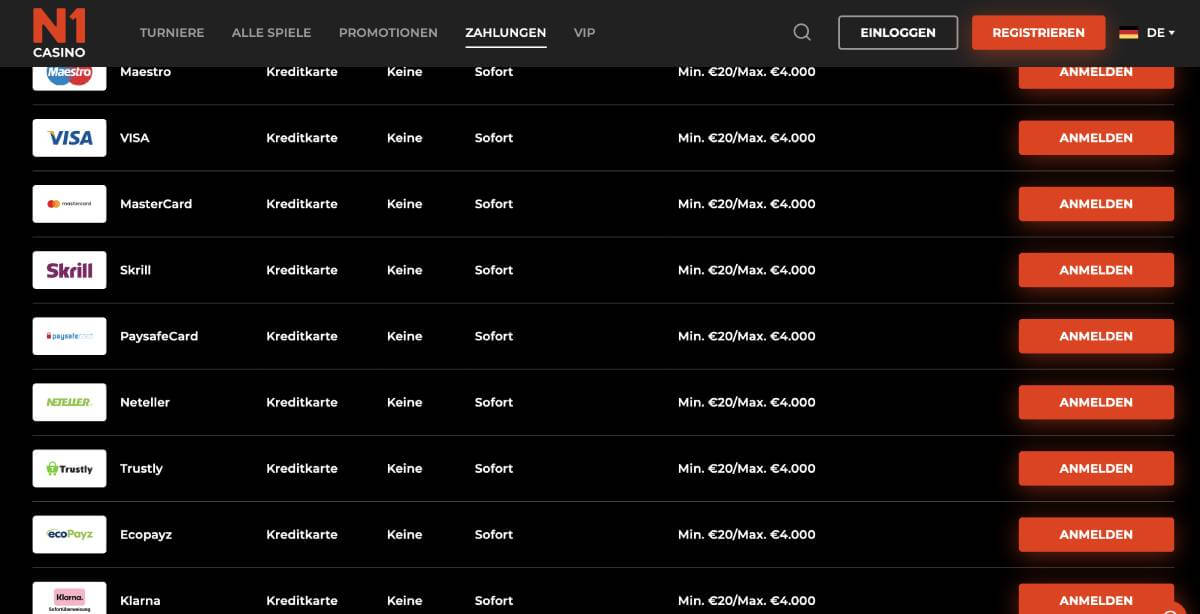The width and height of the screenshot is (1200, 614).
Task: Click Sofort in the Trustly row
Action: click(494, 468)
